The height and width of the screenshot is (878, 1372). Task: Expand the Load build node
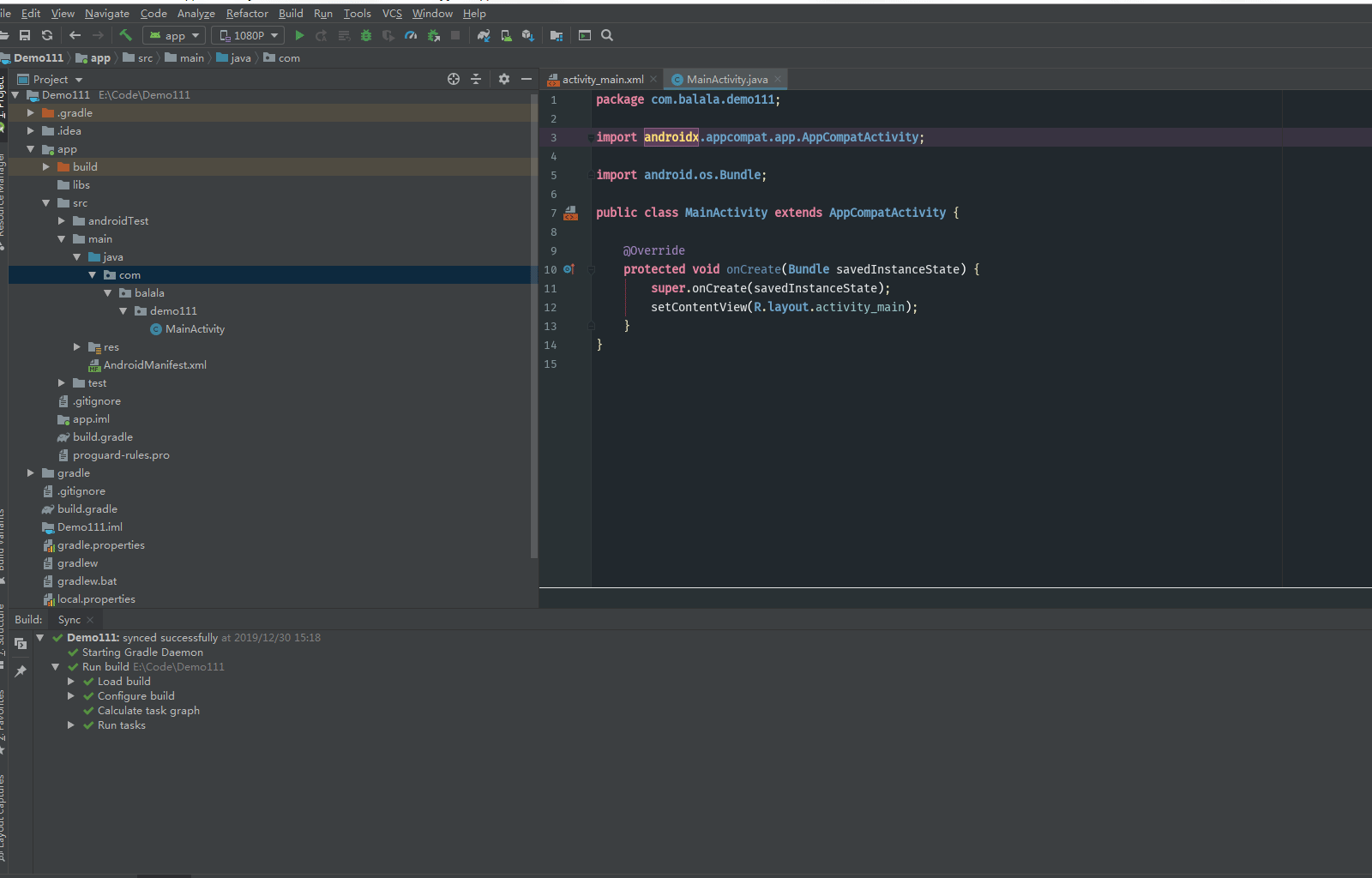click(71, 682)
